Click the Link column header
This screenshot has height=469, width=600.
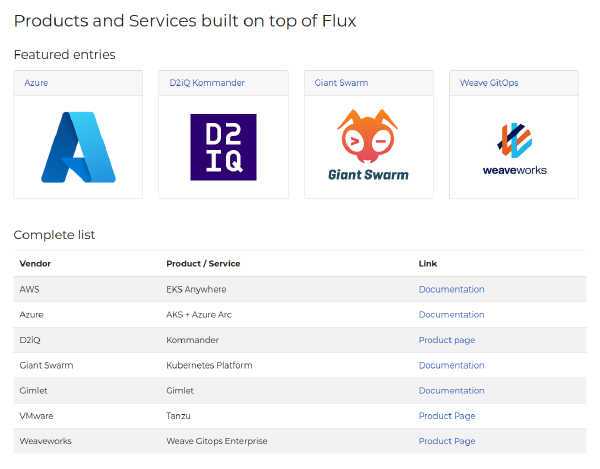(427, 264)
